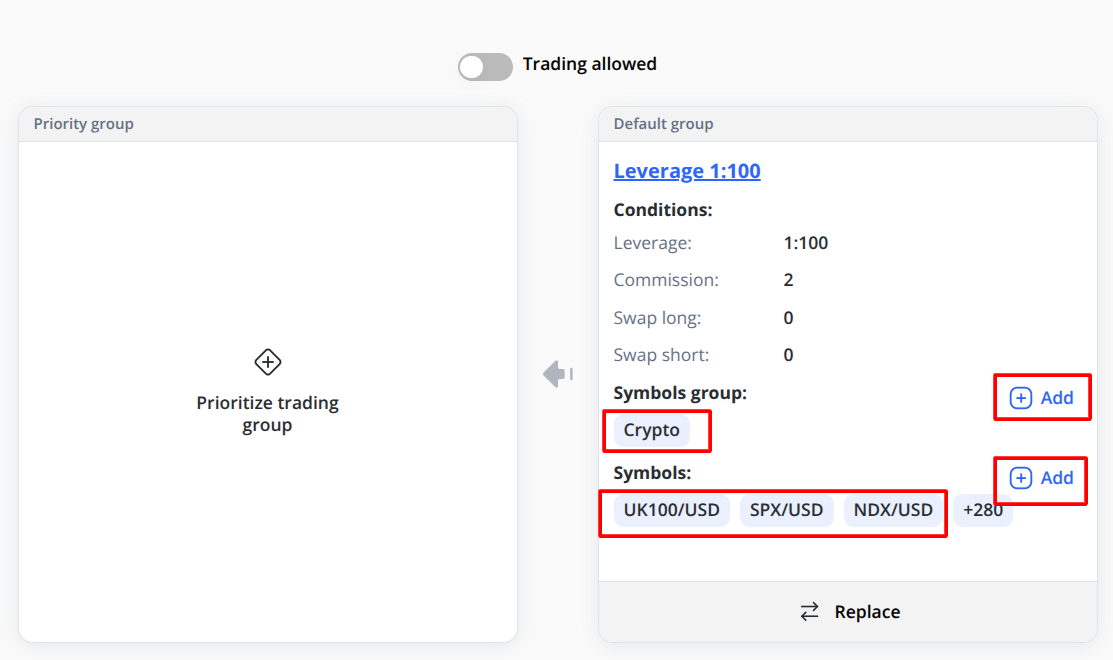This screenshot has width=1113, height=660.
Task: Click the plus icon beside Symbols group
Action: [1021, 398]
